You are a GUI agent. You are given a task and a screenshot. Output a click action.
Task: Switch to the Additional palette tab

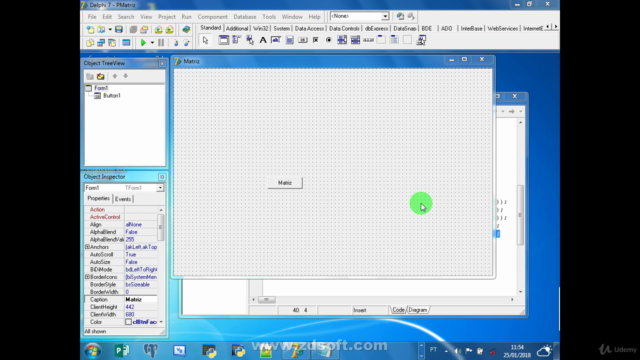pos(237,29)
